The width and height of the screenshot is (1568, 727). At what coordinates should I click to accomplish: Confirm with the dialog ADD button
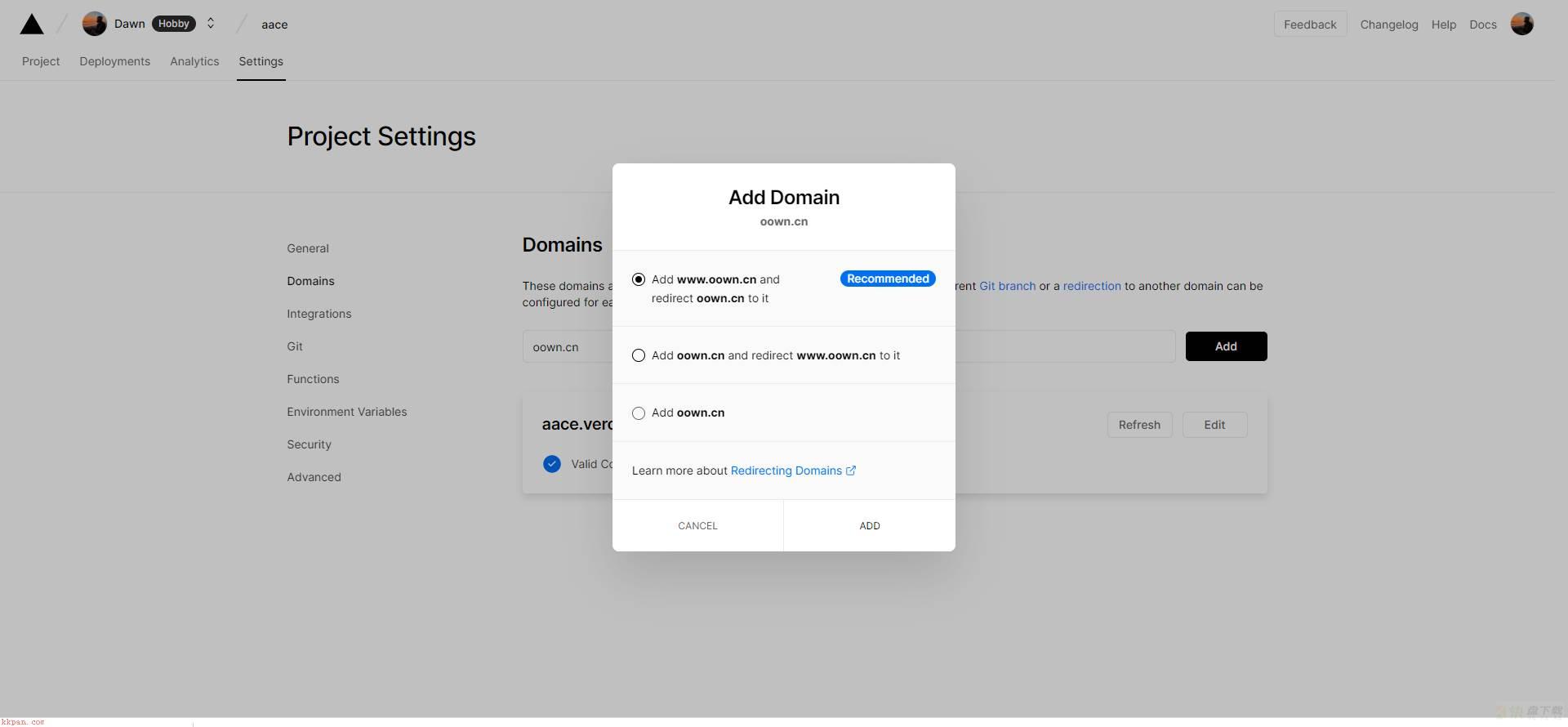[x=870, y=525]
